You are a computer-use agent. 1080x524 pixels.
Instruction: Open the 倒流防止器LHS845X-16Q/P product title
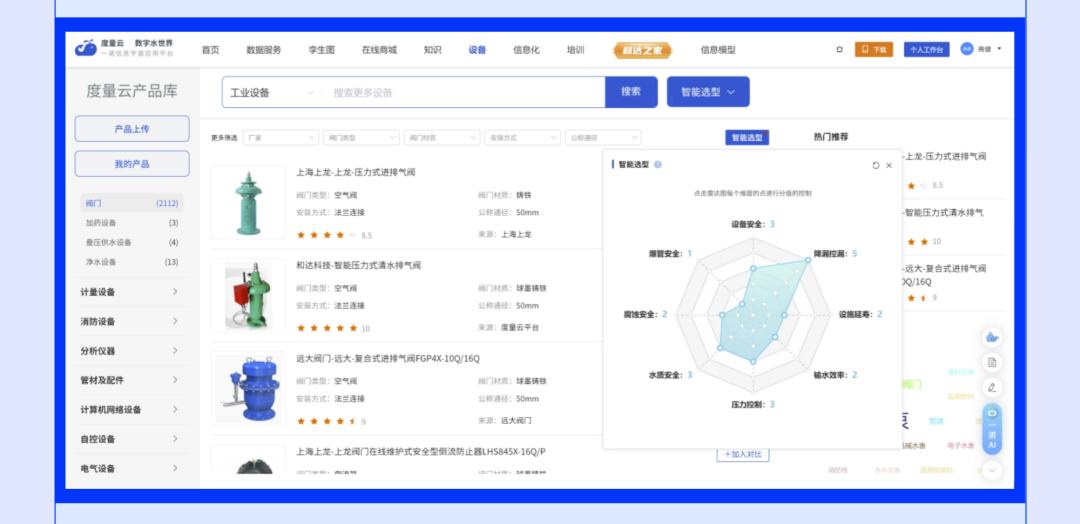[x=421, y=452]
